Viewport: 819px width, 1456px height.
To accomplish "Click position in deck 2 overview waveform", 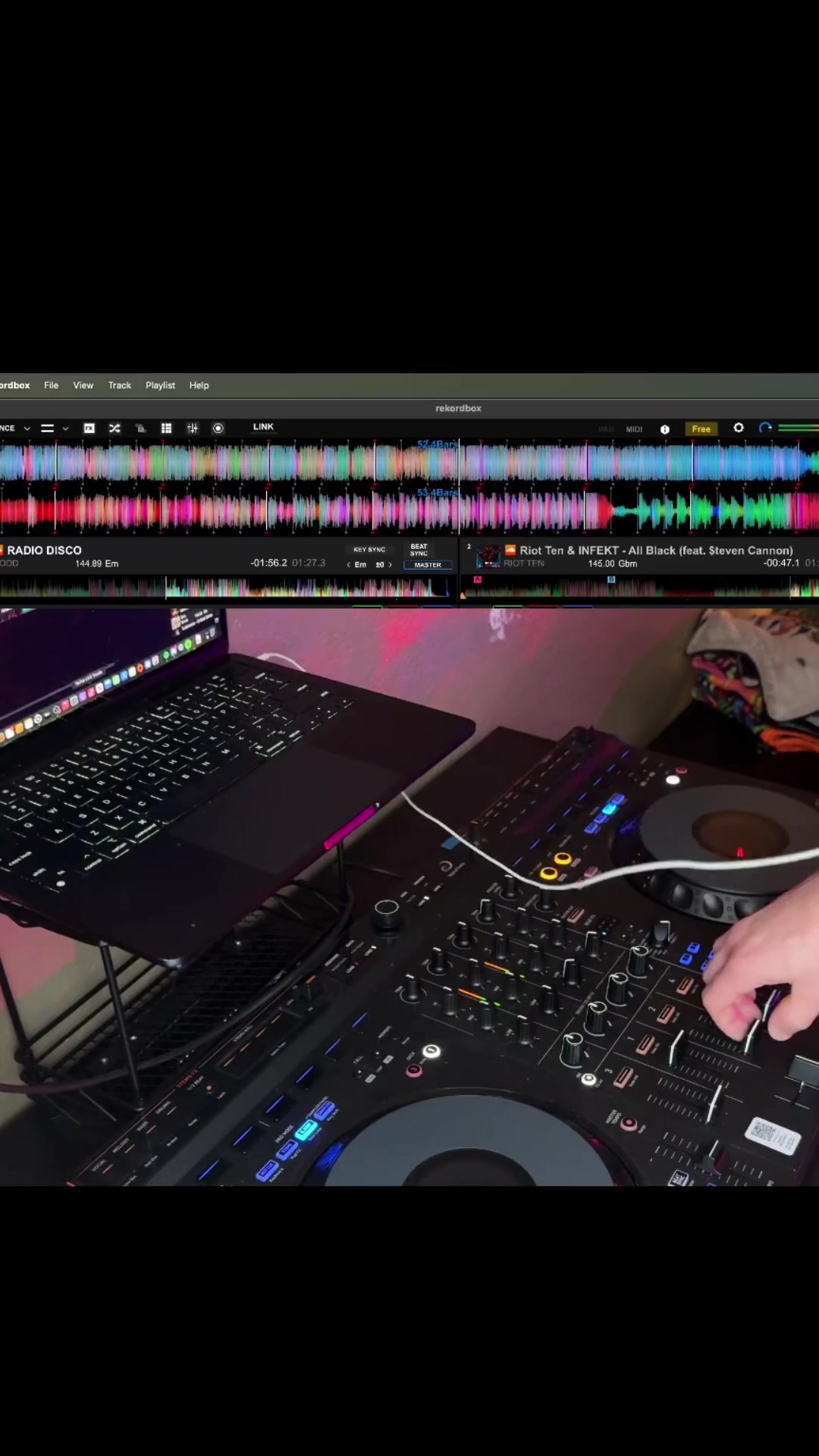I will pos(639,588).
